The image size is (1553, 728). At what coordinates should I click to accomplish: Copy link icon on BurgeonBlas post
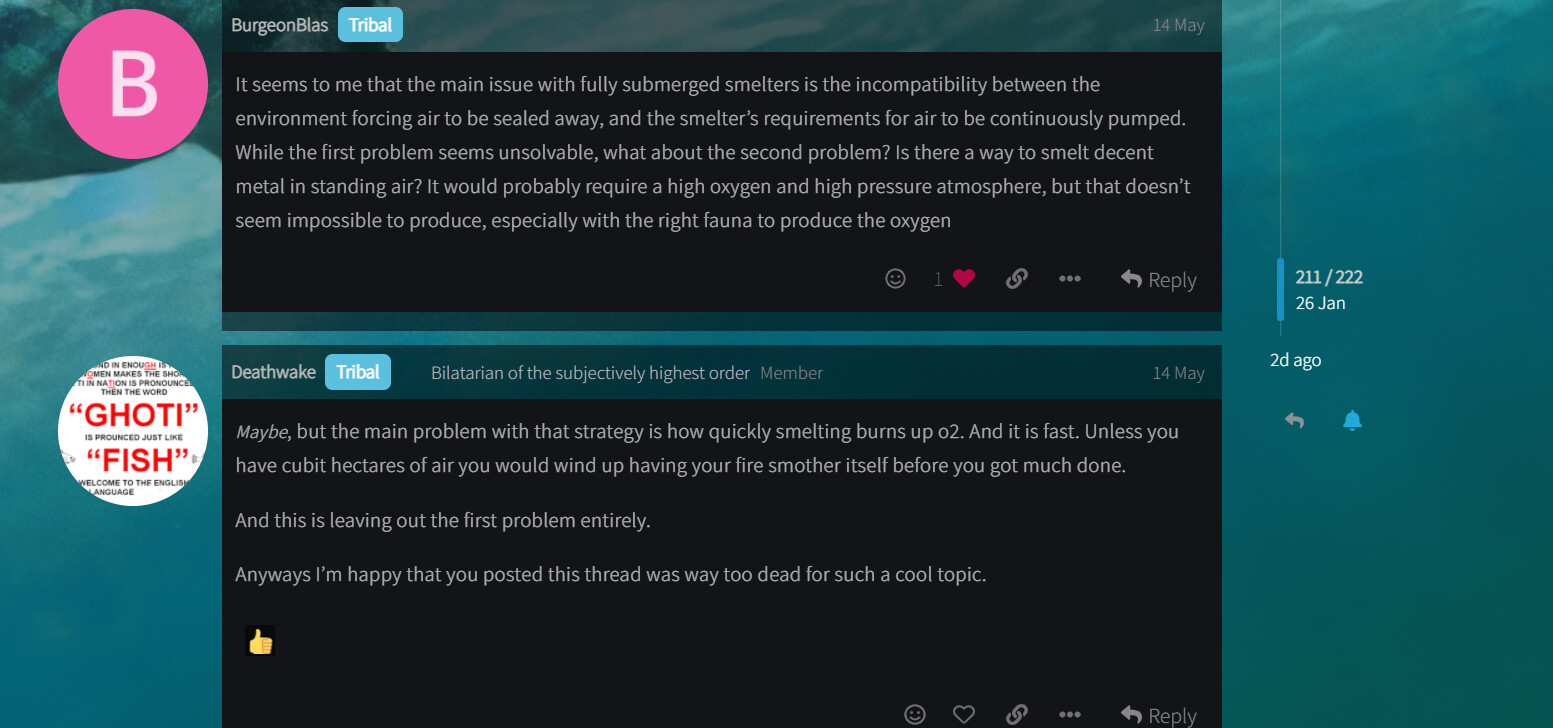click(x=1016, y=279)
